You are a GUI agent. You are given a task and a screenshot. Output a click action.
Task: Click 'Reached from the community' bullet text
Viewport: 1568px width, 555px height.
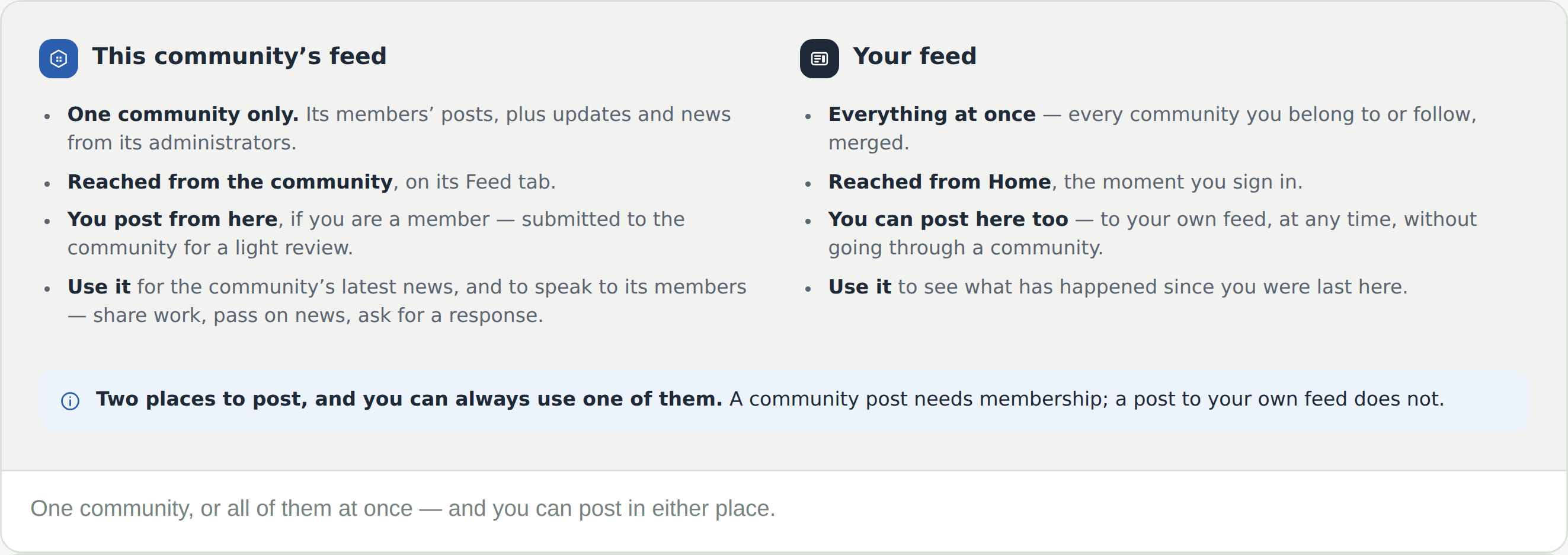[x=230, y=181]
